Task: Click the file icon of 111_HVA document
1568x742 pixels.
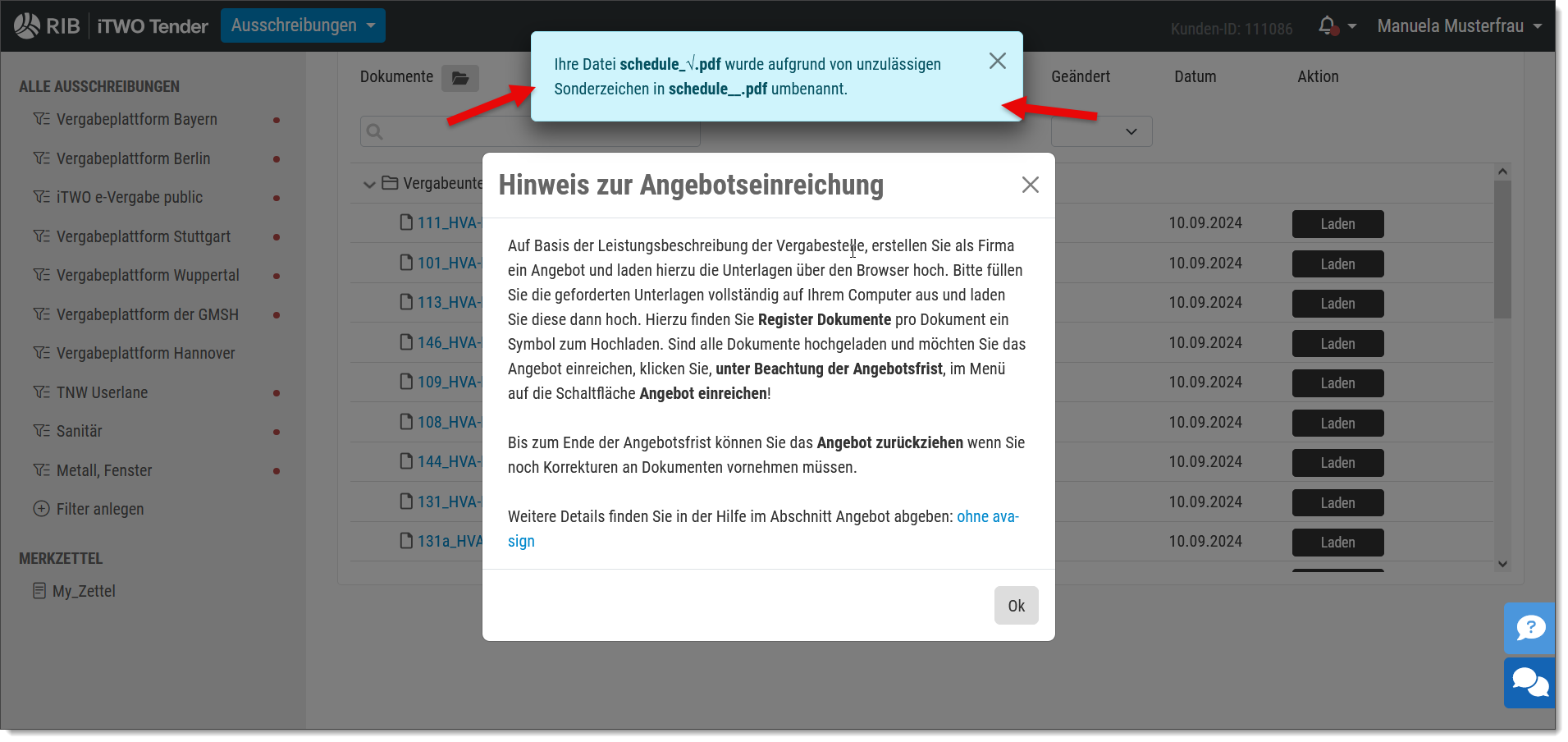Action: coord(406,222)
